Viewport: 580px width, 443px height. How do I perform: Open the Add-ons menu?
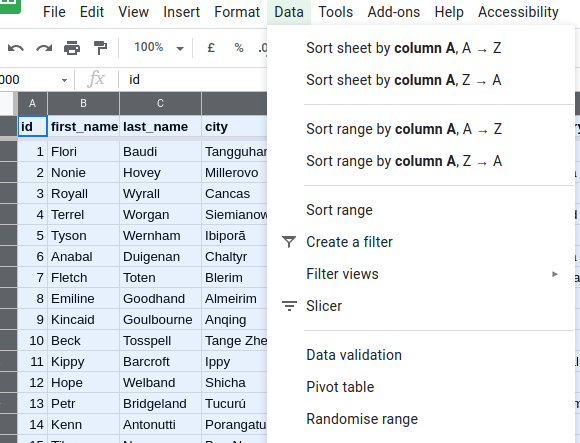(394, 12)
